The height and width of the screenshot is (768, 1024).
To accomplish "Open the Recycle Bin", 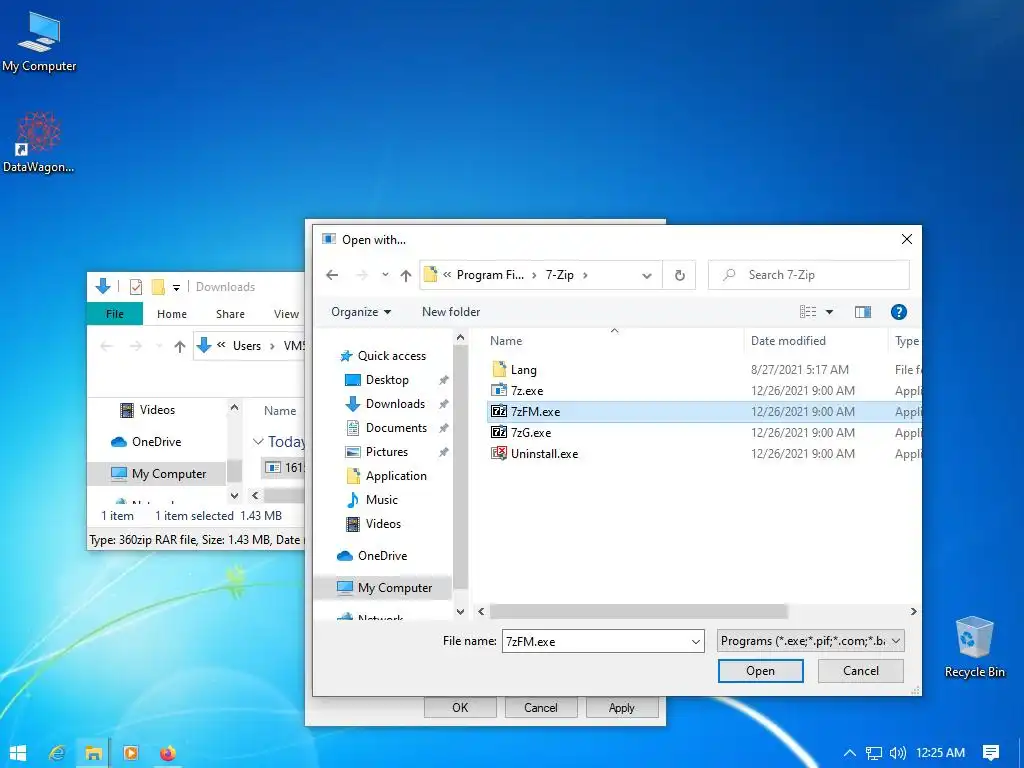I will coord(974,648).
